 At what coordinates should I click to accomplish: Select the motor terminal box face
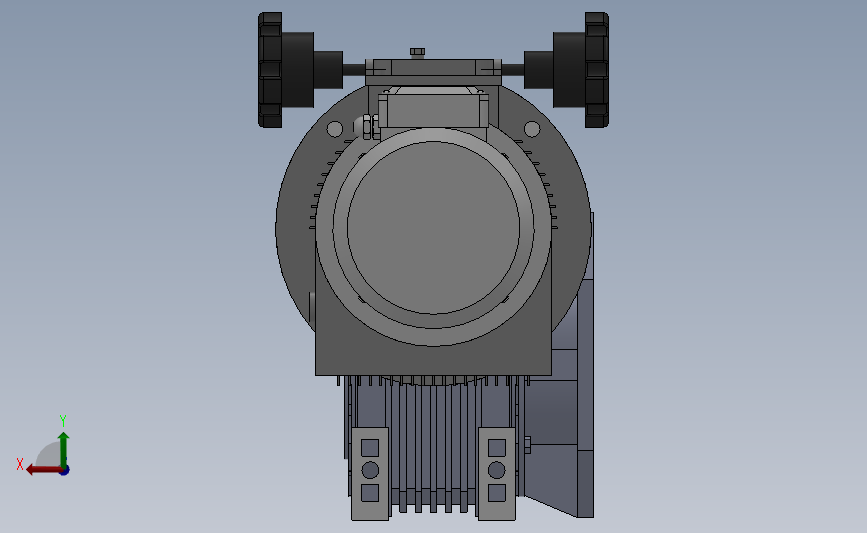click(434, 111)
